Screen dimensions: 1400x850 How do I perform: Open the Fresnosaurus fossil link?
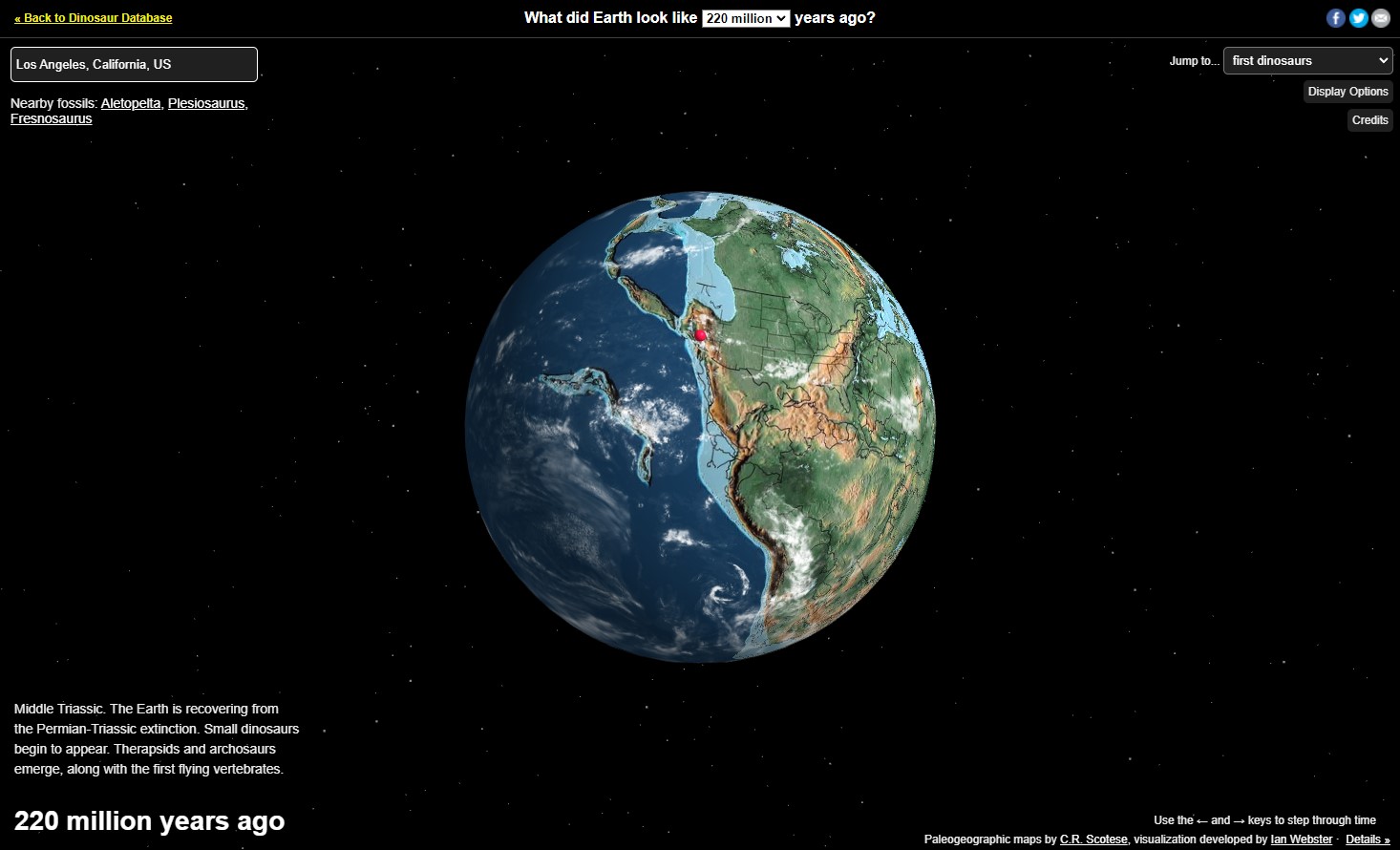click(x=52, y=118)
